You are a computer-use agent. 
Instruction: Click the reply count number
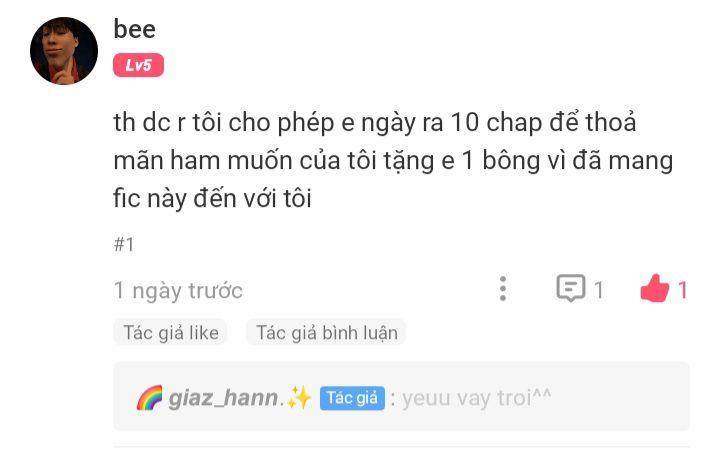(598, 290)
